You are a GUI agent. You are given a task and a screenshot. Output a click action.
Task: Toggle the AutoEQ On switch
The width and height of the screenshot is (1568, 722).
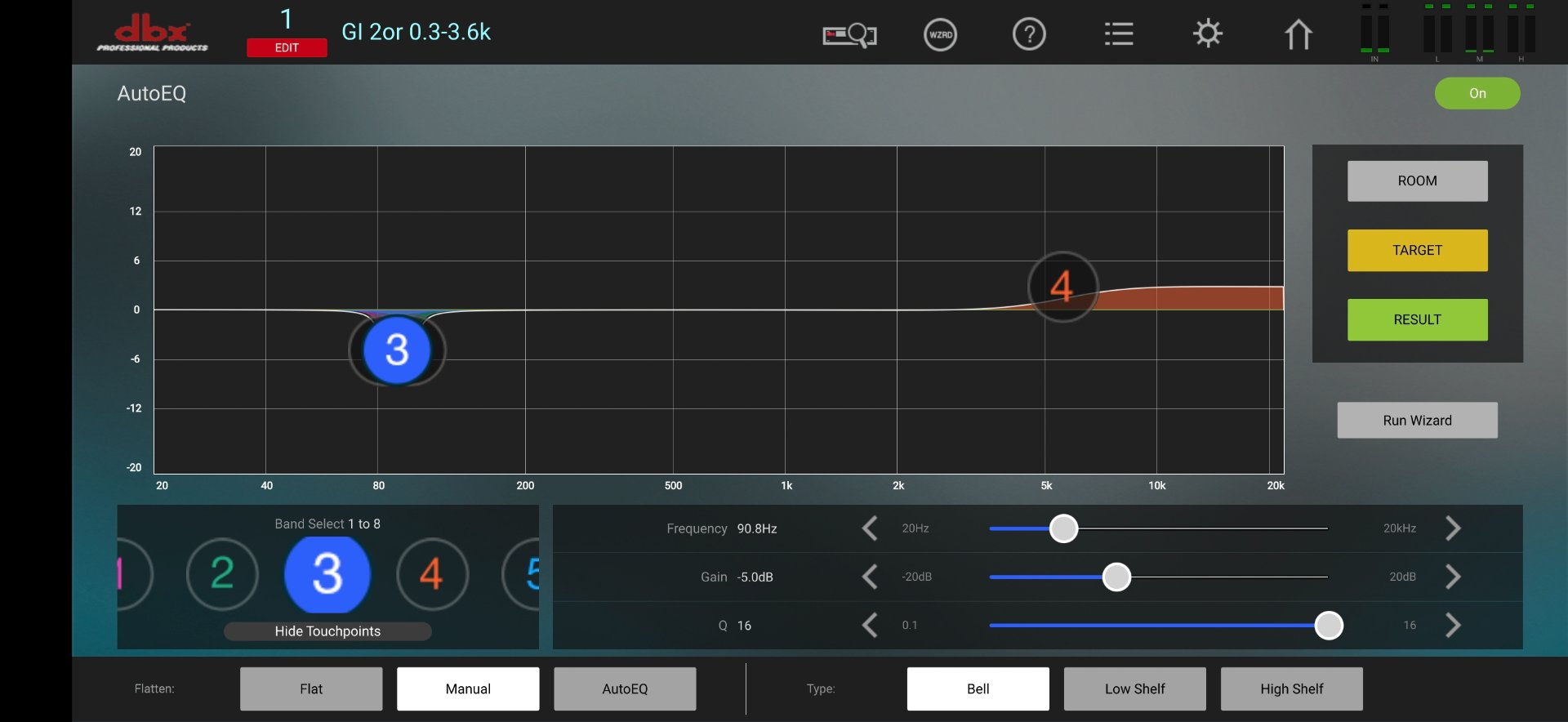pos(1477,93)
